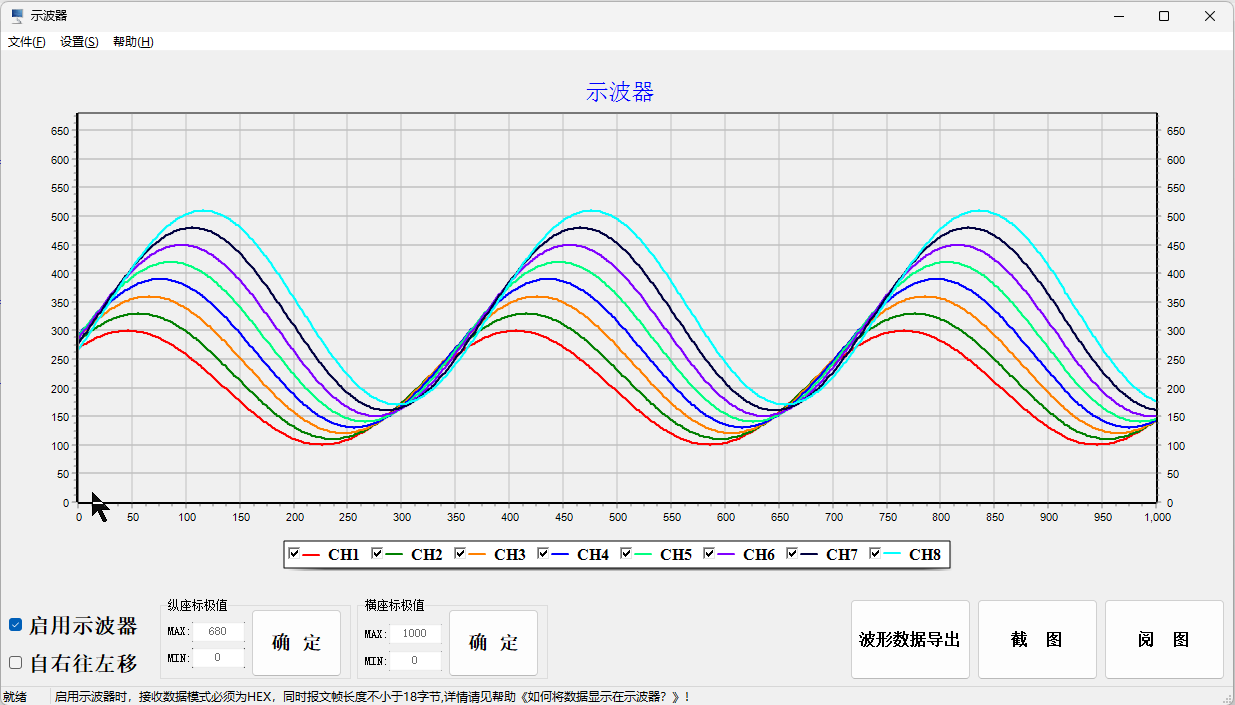
Task: Click the red CH1 legend line swatch
Action: [x=311, y=555]
